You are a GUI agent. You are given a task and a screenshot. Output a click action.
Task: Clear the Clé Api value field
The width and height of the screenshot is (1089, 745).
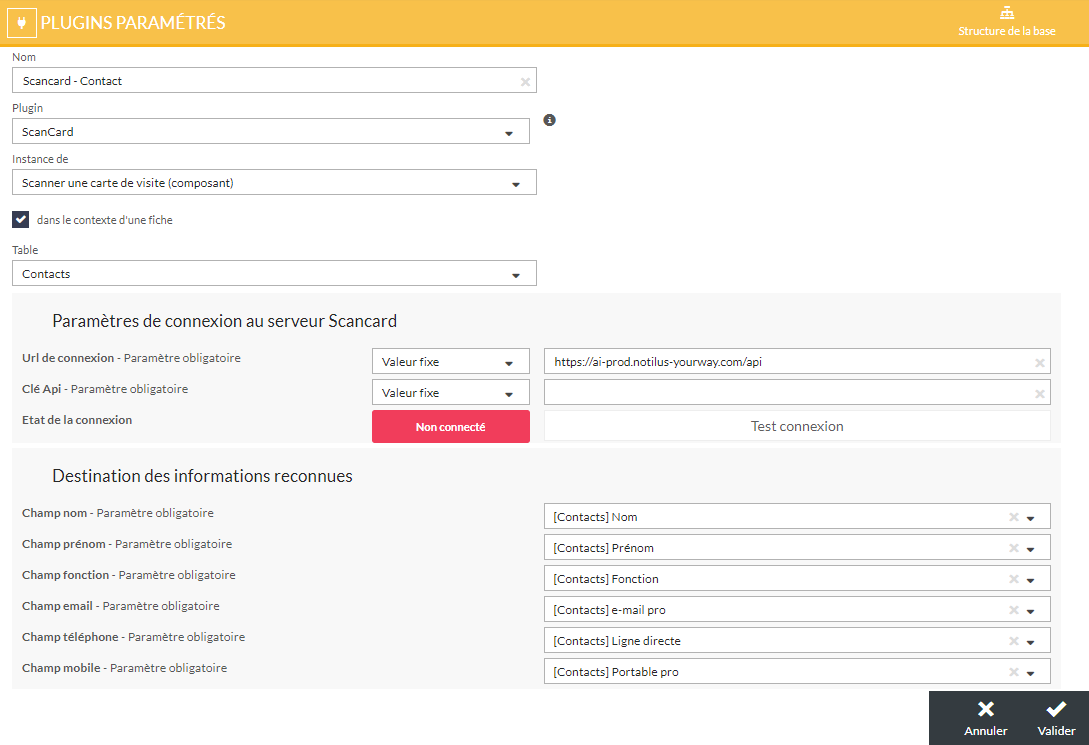(1039, 394)
